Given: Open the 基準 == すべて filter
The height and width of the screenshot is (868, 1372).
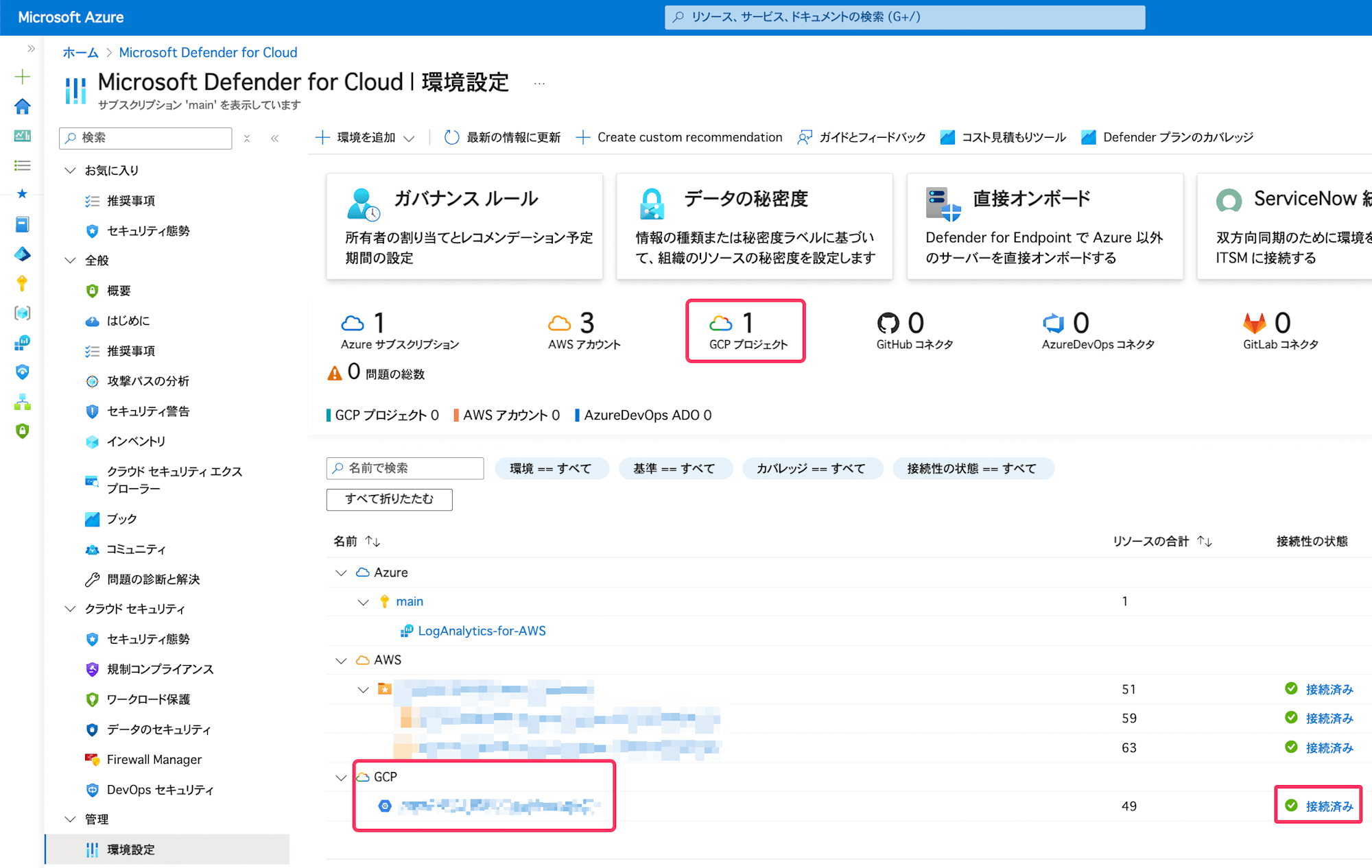Looking at the screenshot, I should tap(674, 468).
